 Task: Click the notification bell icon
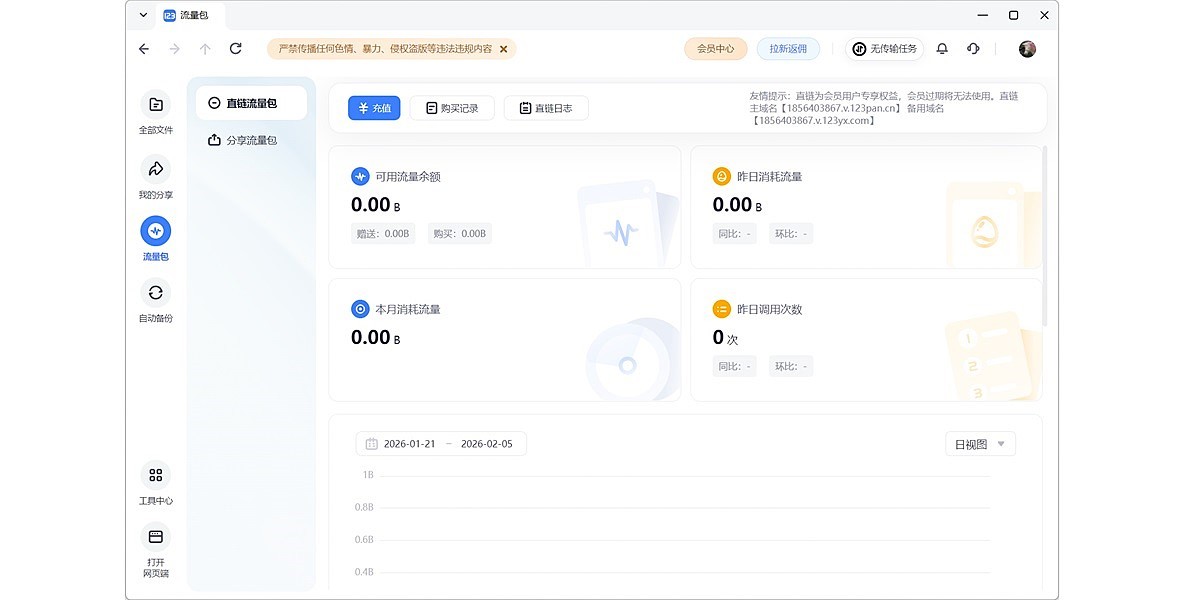coord(942,49)
